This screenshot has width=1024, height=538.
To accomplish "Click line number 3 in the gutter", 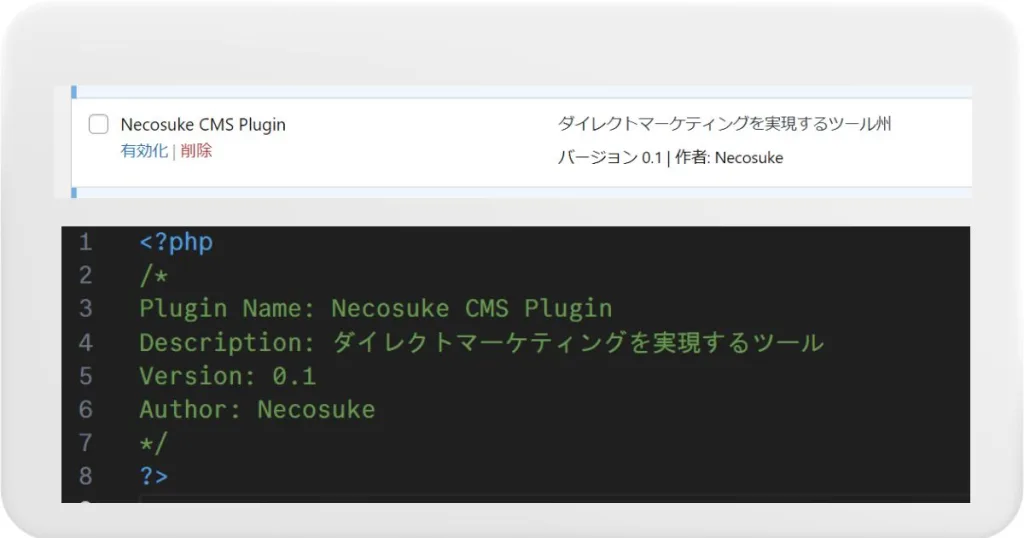I will point(86,308).
